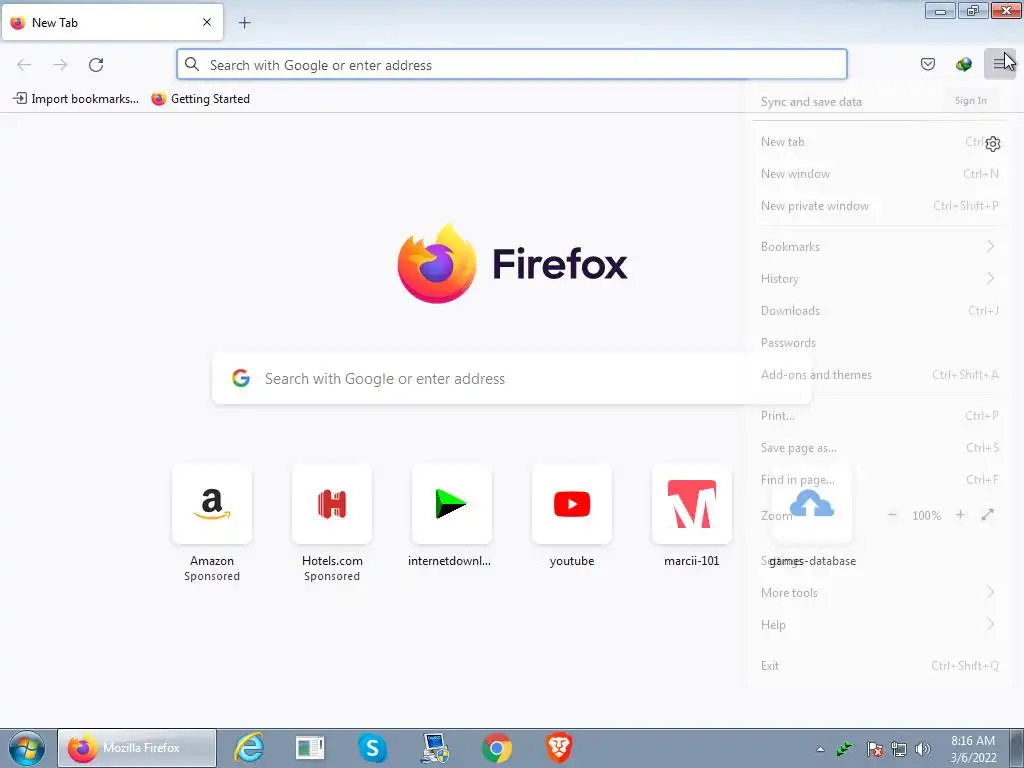
Task: Open volume speaker tray icon
Action: (x=923, y=749)
